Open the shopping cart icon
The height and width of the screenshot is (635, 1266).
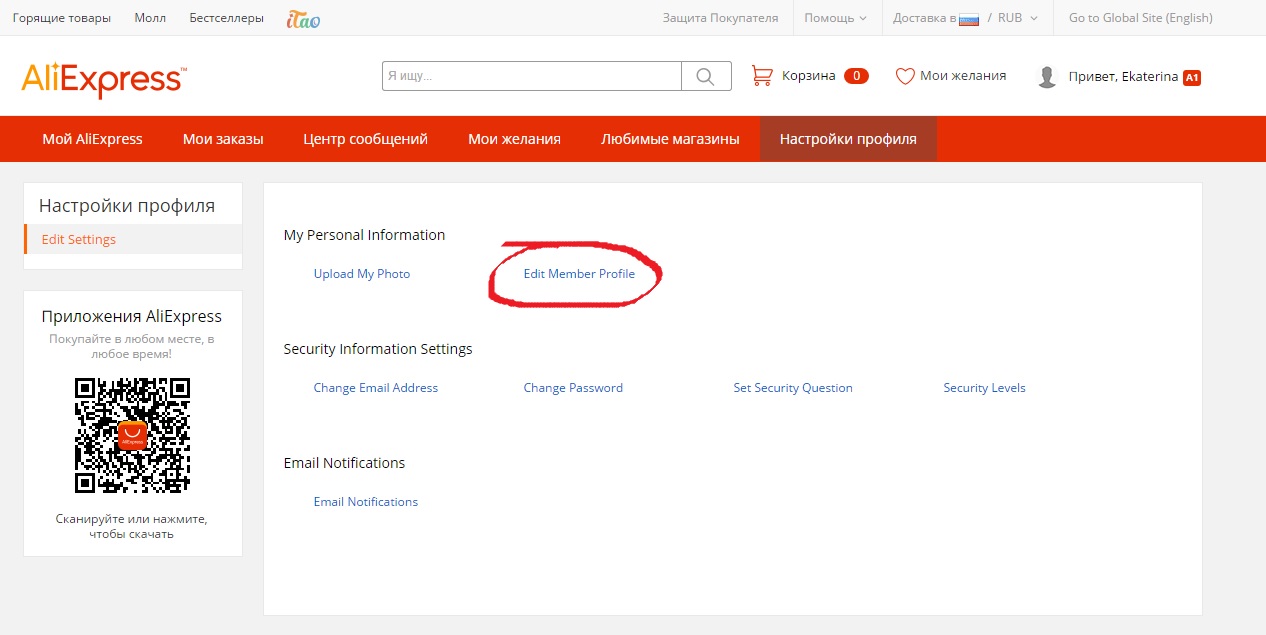click(762, 76)
